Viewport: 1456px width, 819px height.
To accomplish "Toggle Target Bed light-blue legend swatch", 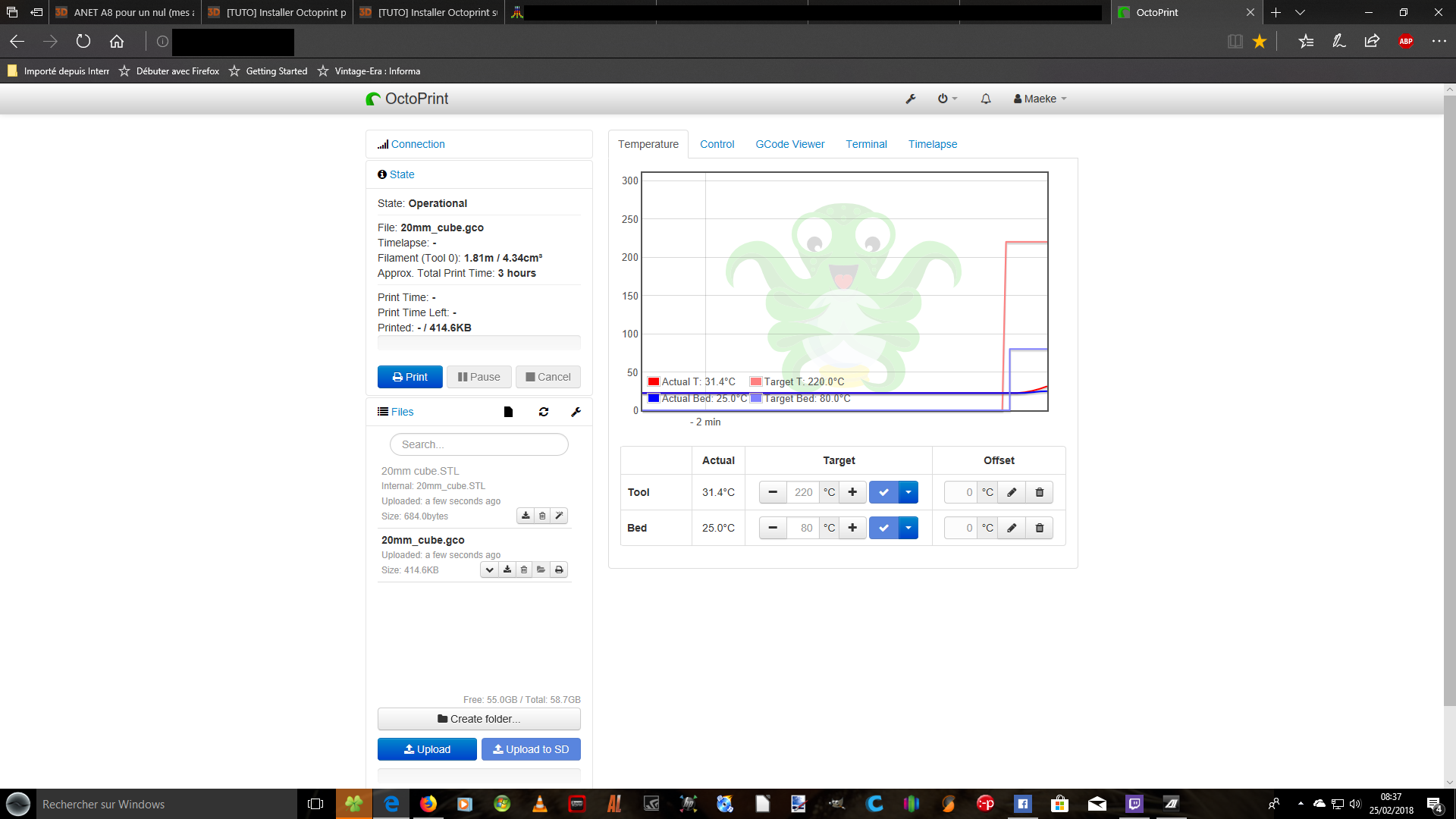I will coord(756,398).
